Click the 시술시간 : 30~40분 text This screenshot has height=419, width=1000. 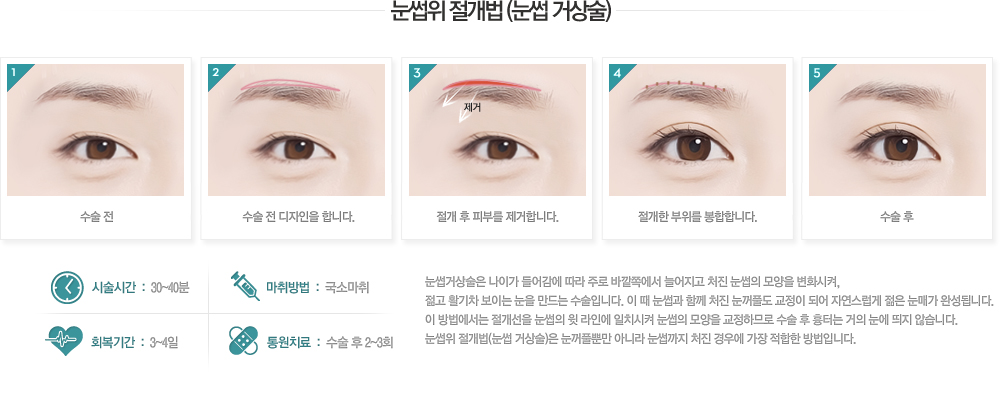coord(141,288)
